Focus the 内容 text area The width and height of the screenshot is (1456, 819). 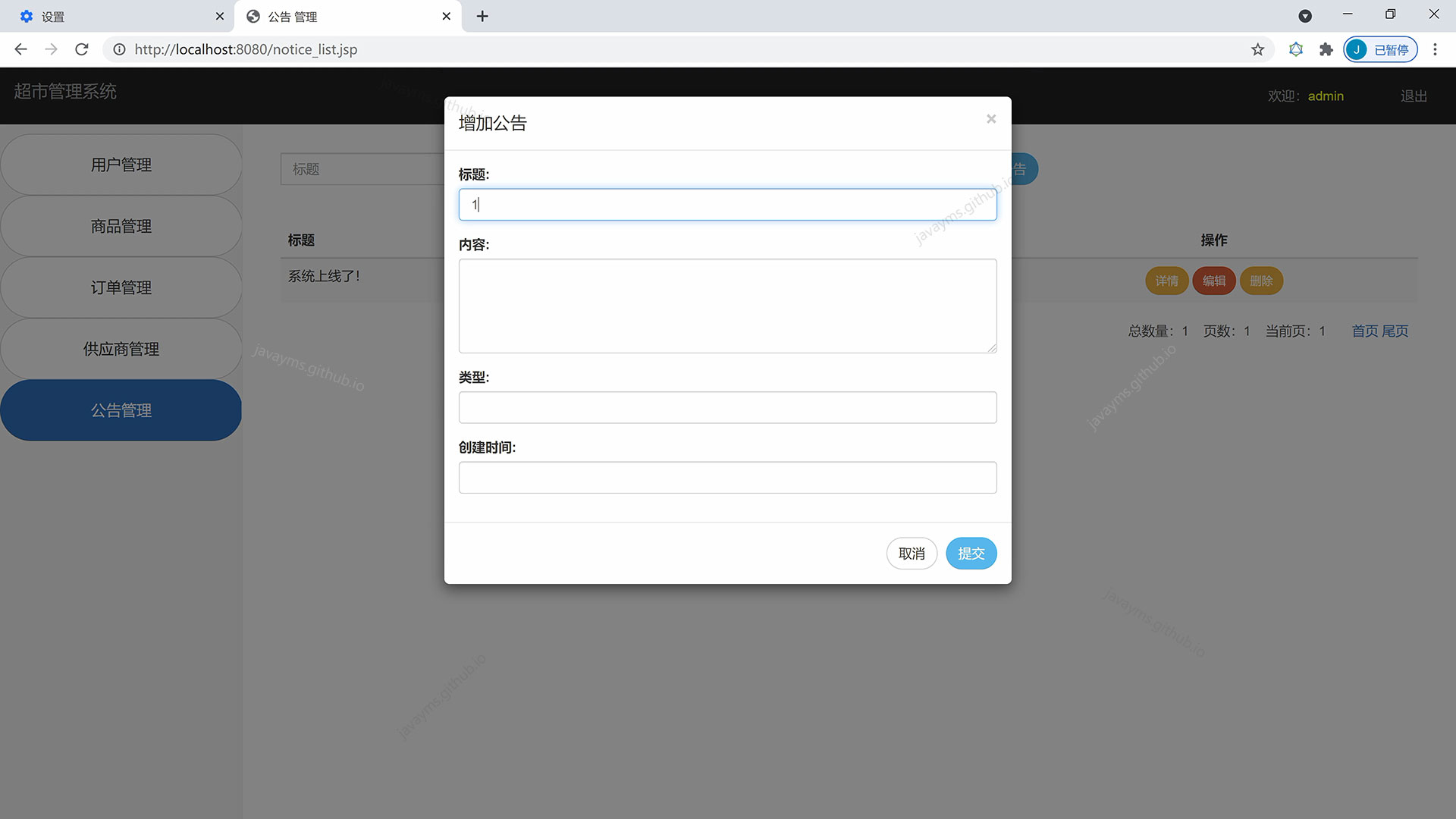click(x=726, y=306)
